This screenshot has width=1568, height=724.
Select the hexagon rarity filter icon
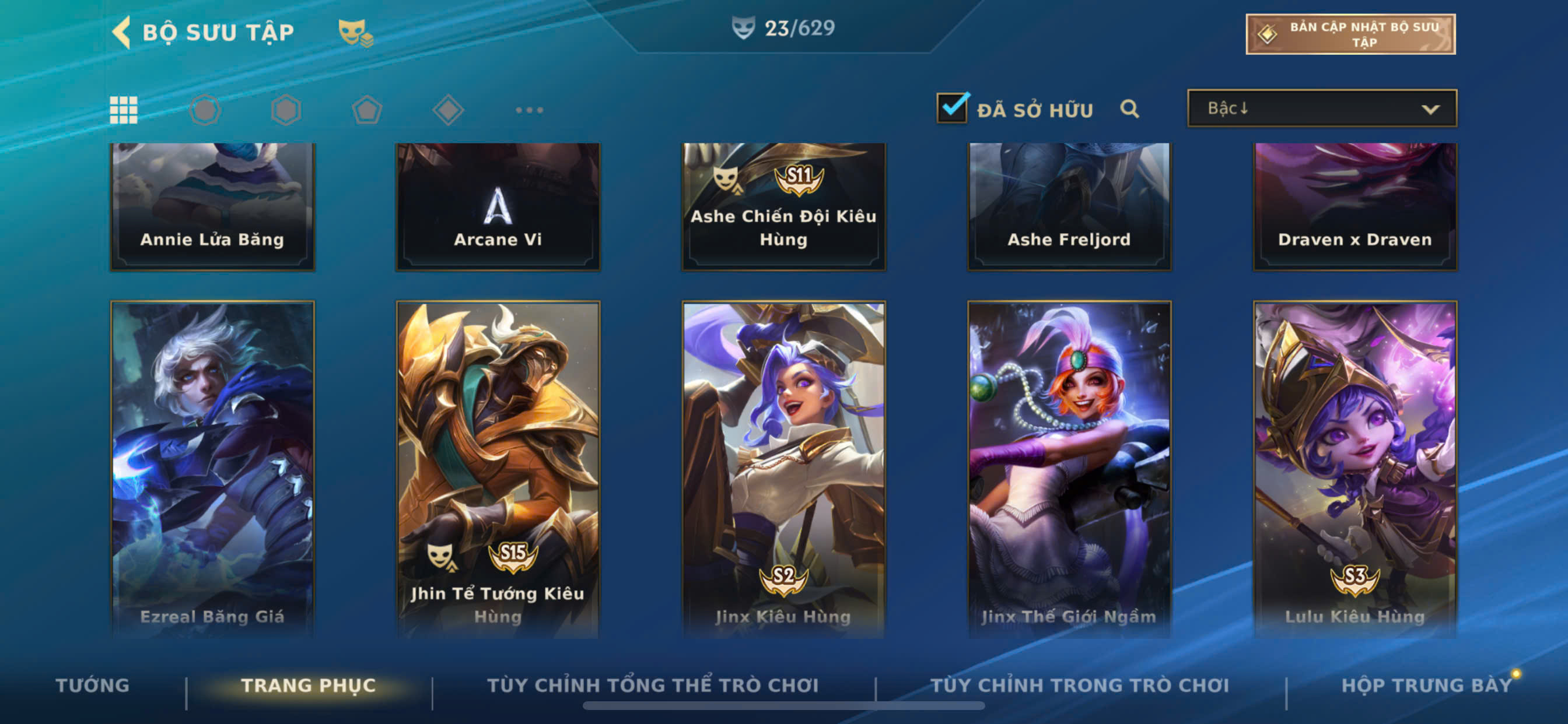[286, 110]
